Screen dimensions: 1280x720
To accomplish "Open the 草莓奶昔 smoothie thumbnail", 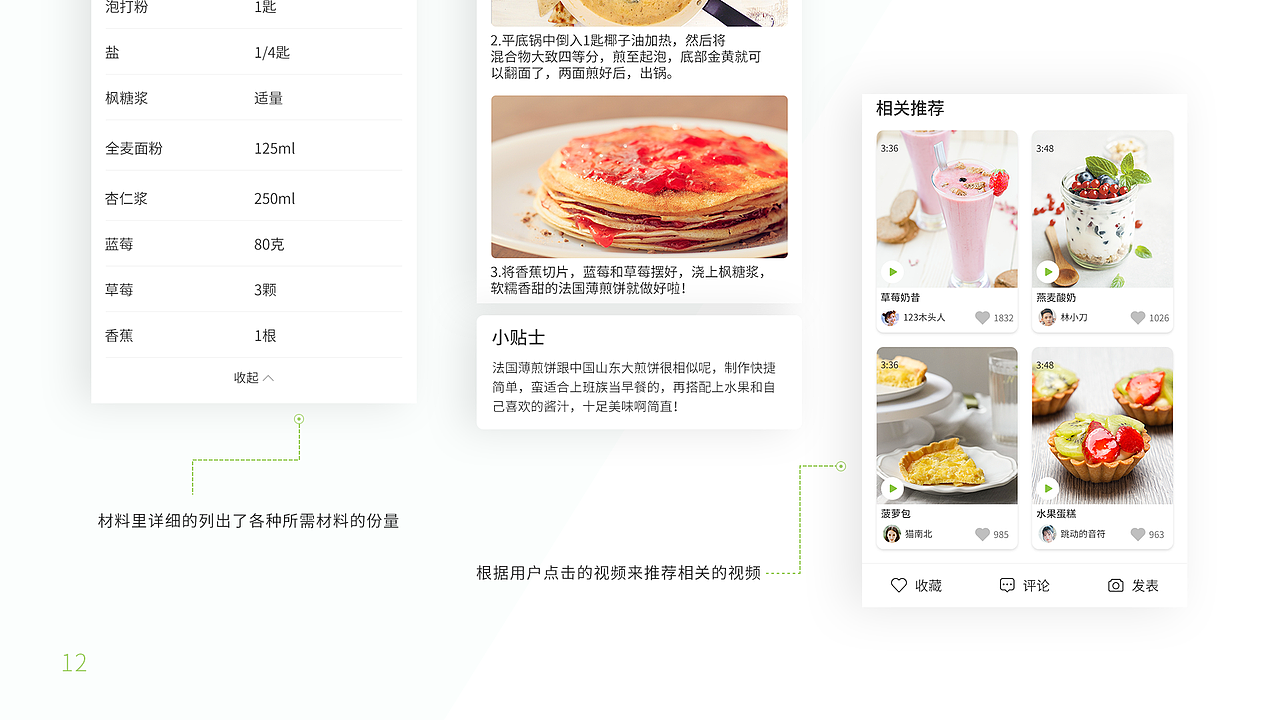I will (x=947, y=209).
